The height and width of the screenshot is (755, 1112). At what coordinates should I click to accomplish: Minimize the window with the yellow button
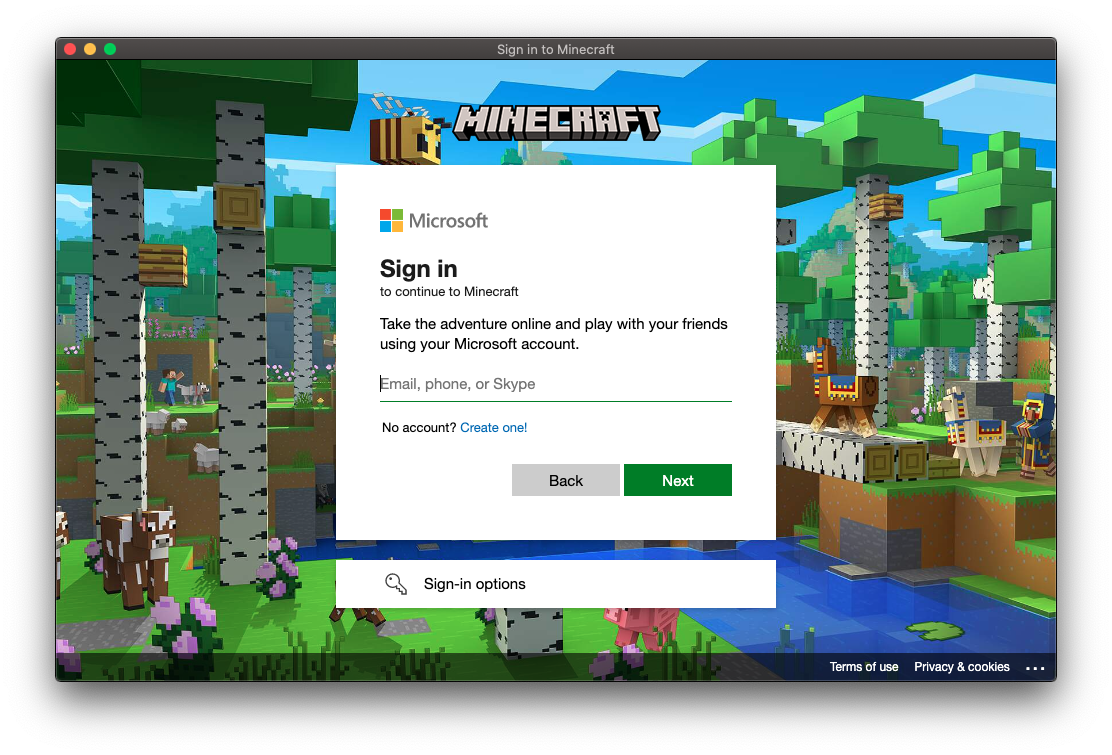point(90,49)
